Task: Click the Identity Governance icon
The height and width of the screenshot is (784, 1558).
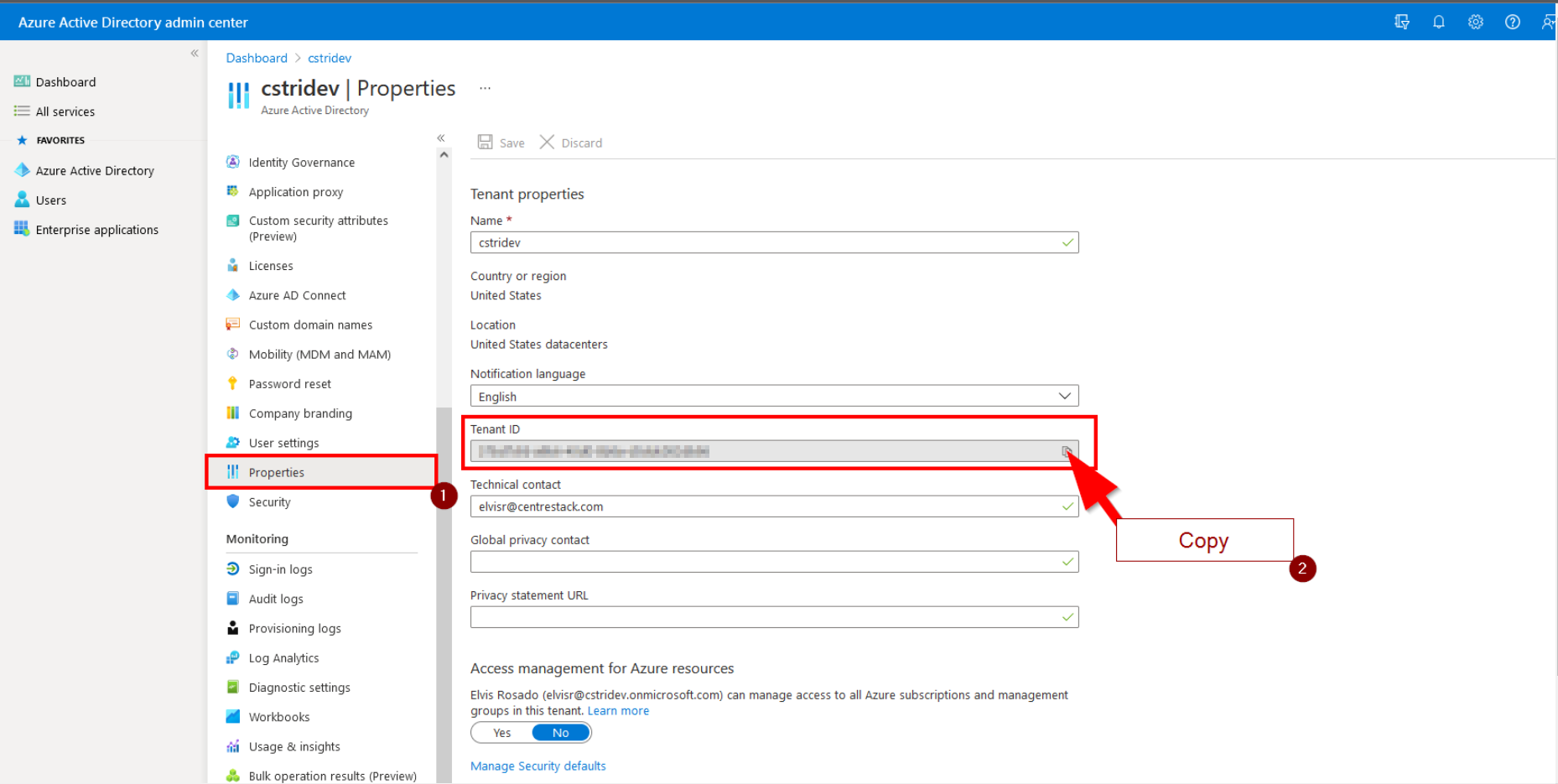Action: pos(233,162)
